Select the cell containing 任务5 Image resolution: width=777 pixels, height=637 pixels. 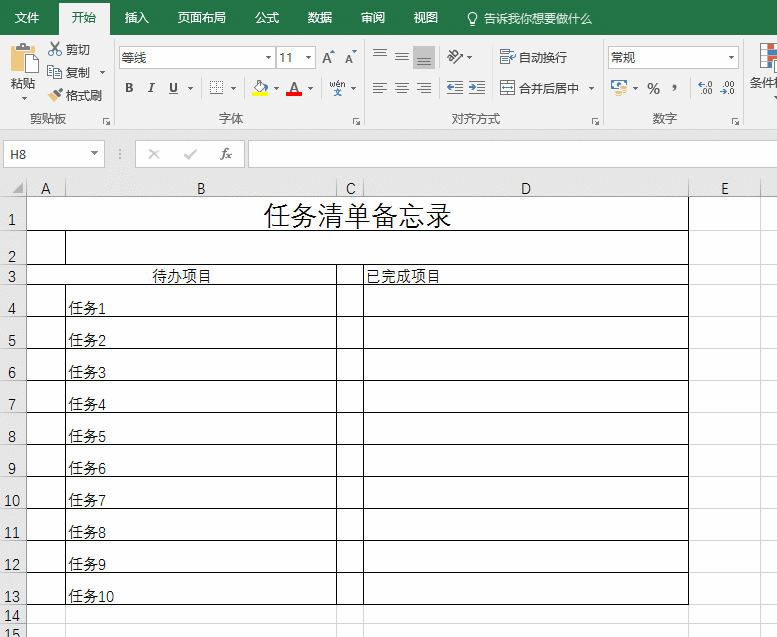pos(200,429)
